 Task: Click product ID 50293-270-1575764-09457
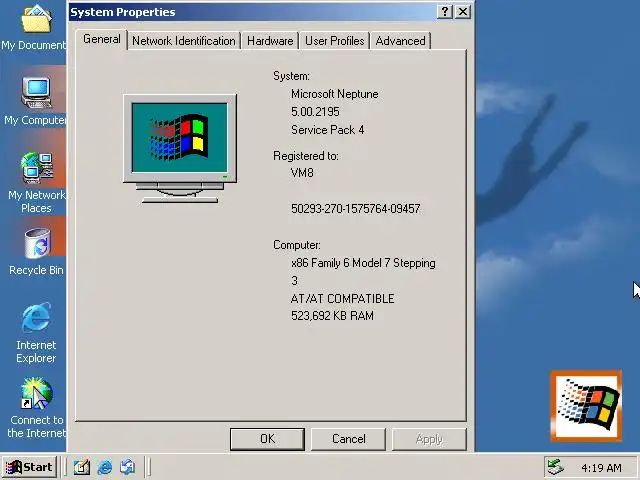click(356, 209)
